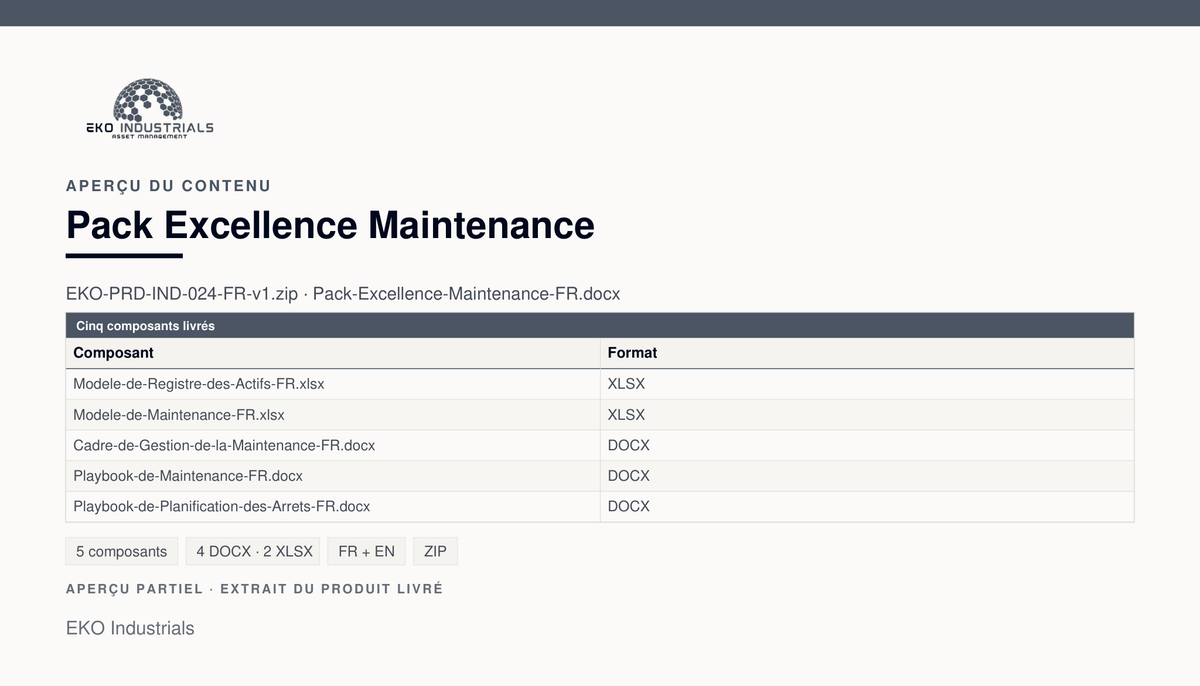Click the 5 composants tag
The image size is (1200, 686).
(x=122, y=552)
